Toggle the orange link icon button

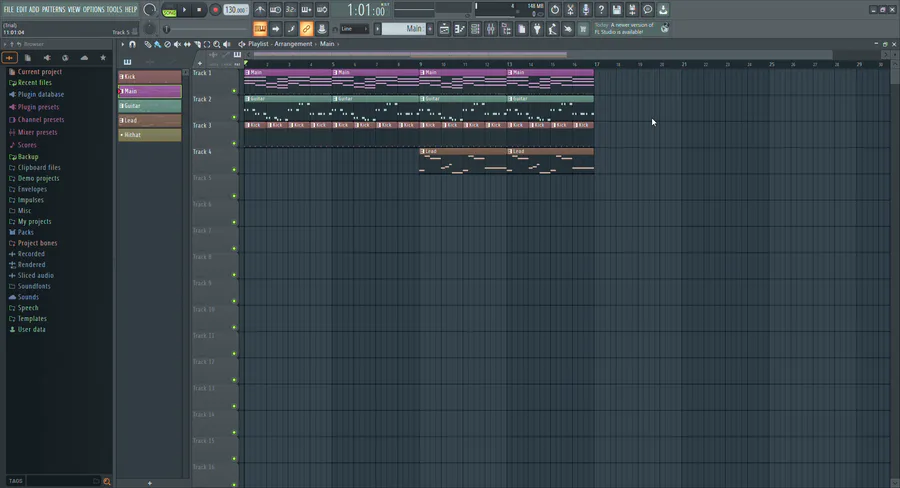(x=307, y=29)
